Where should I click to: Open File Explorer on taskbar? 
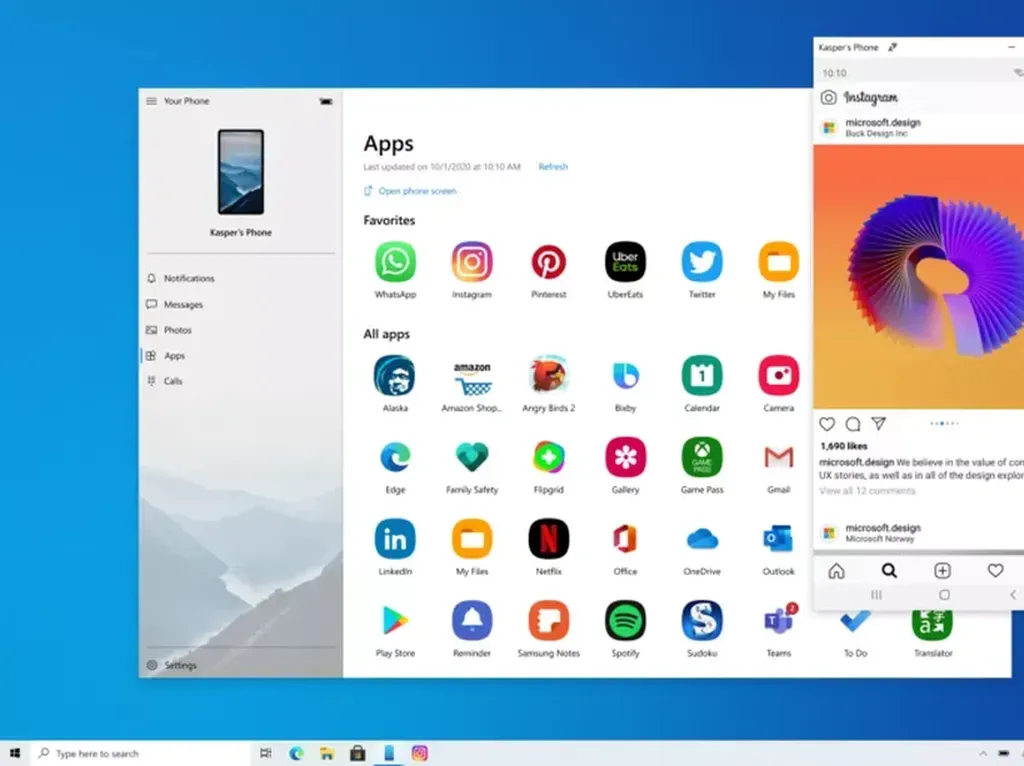coord(327,753)
